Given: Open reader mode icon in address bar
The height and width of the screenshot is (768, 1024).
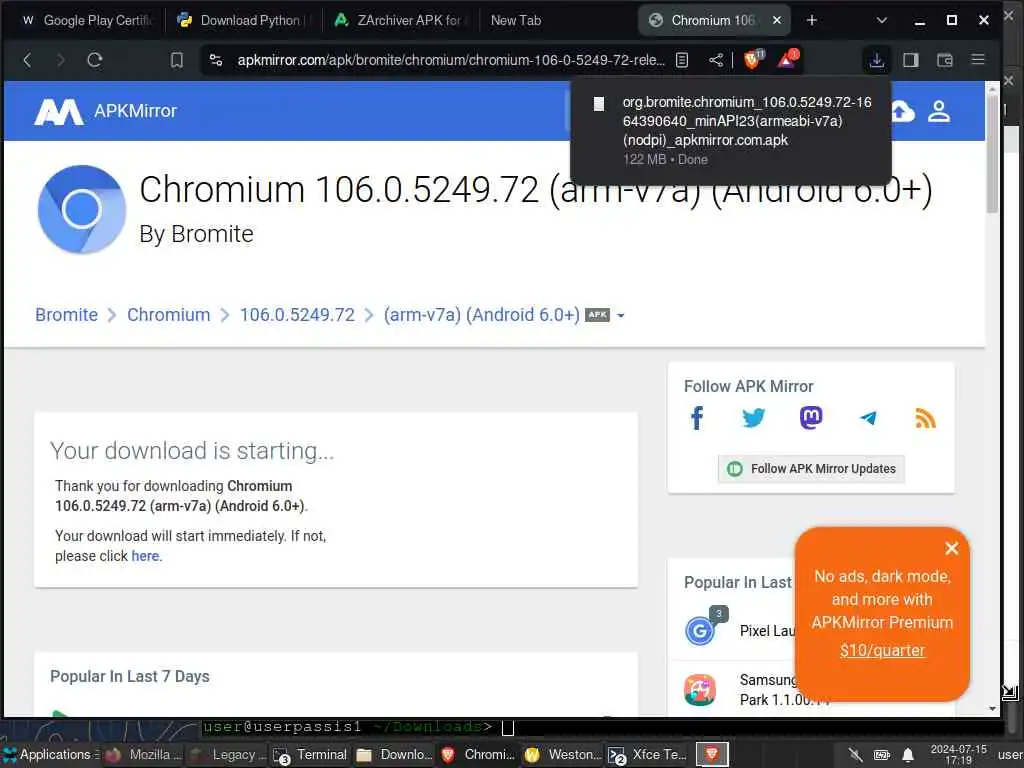Looking at the screenshot, I should tap(682, 60).
